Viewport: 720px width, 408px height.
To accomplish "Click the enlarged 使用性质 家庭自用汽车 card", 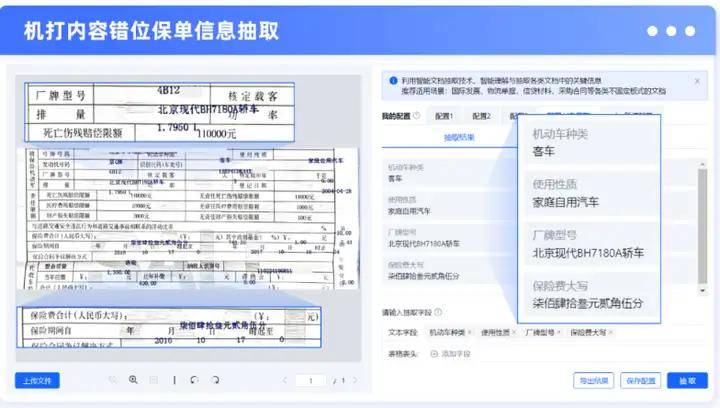I will coord(590,194).
